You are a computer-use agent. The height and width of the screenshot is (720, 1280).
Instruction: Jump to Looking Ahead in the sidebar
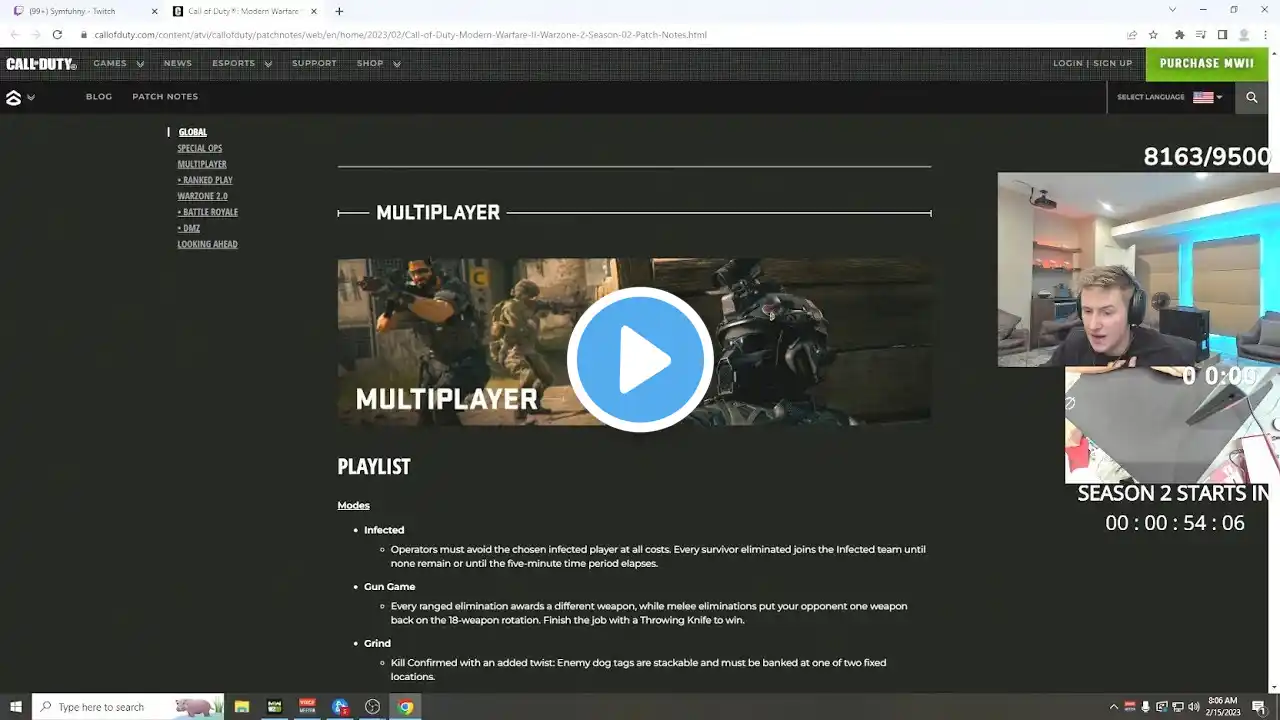click(x=208, y=244)
